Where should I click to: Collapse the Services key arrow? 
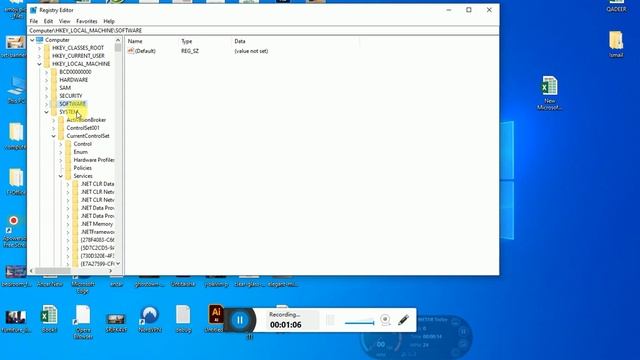click(x=61, y=176)
